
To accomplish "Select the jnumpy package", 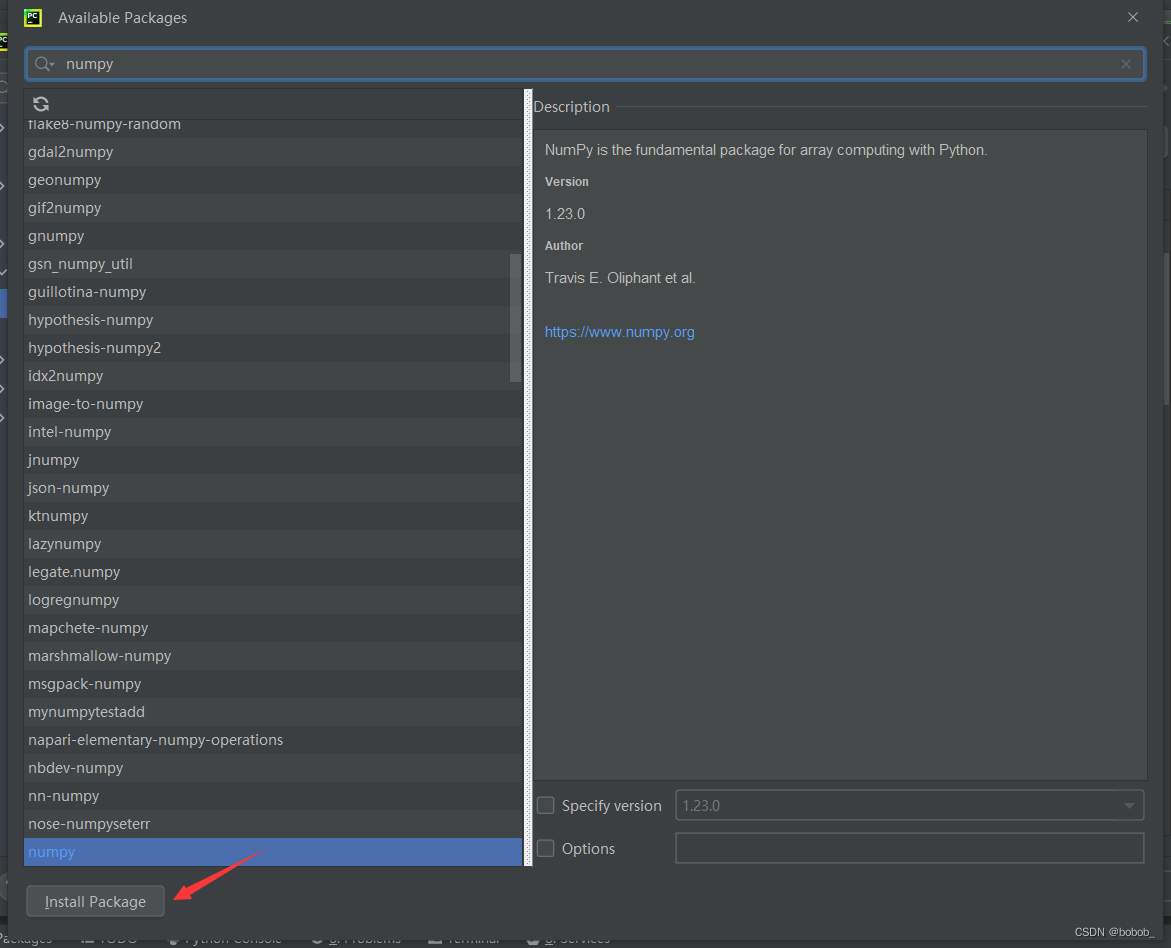I will pos(273,460).
